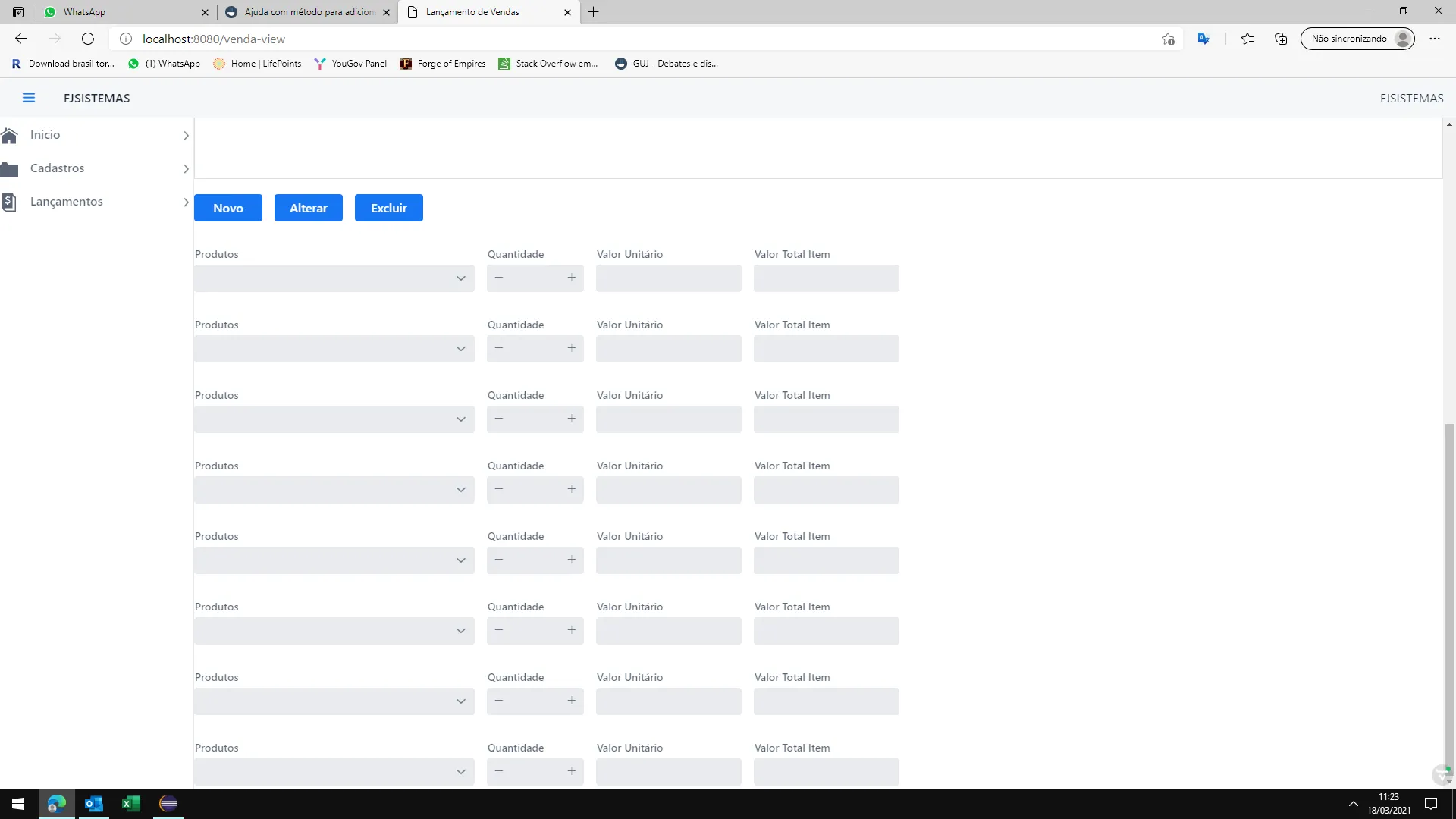Click the Excluir button

tap(388, 208)
